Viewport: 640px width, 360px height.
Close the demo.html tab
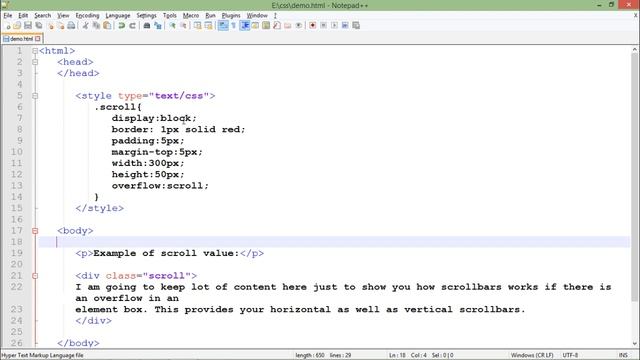click(38, 39)
